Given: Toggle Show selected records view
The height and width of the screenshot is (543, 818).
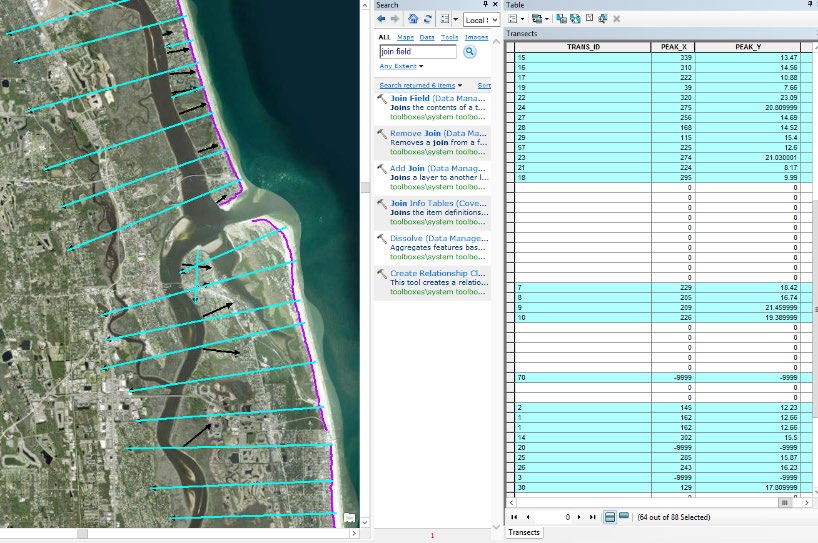Looking at the screenshot, I should coord(623,516).
